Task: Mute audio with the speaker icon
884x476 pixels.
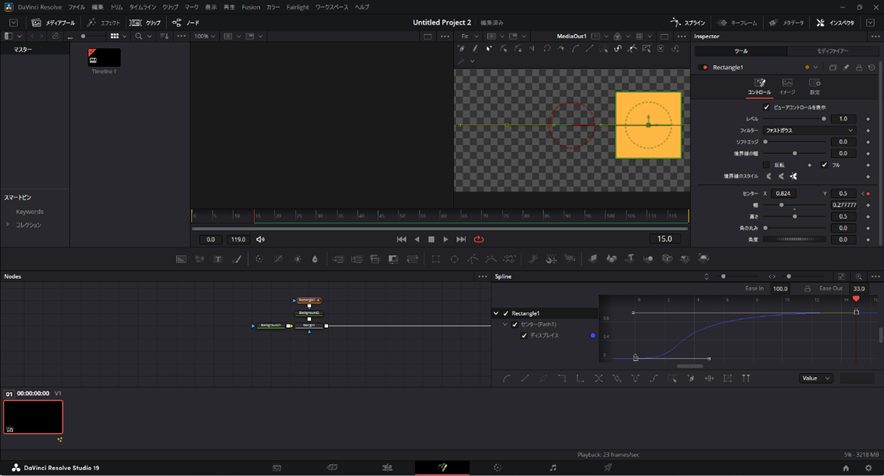Action: pyautogui.click(x=260, y=239)
